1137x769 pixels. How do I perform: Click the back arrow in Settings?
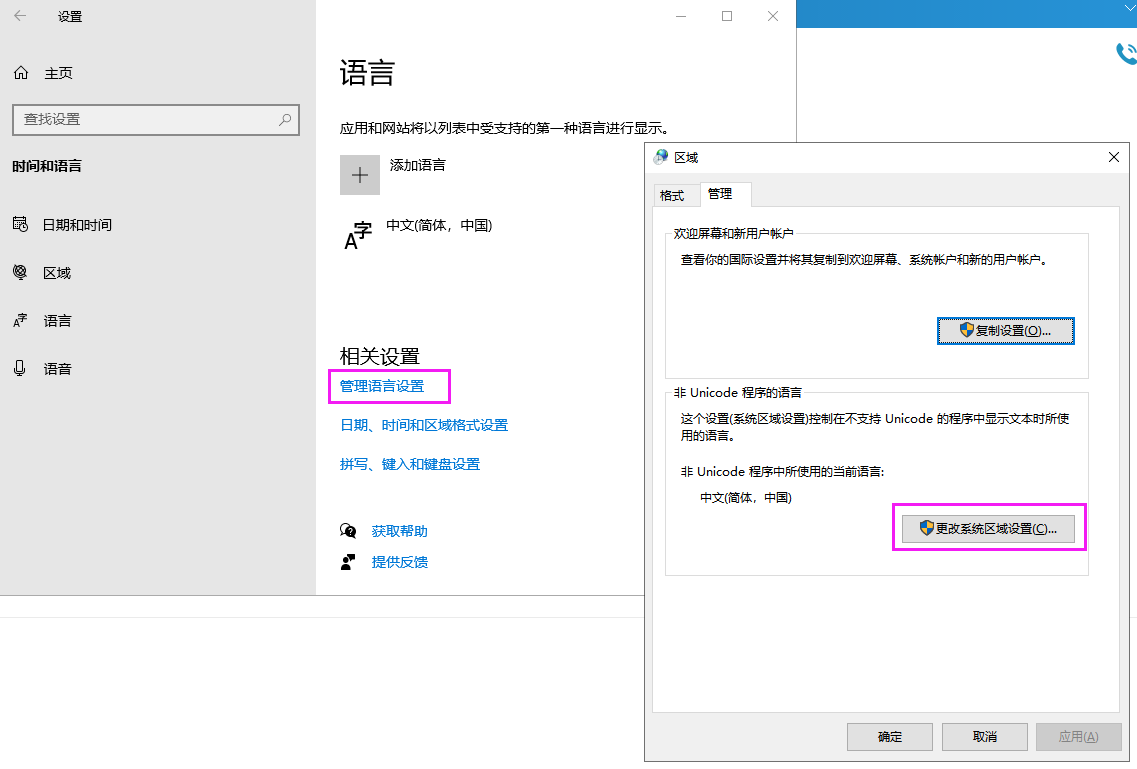20,16
